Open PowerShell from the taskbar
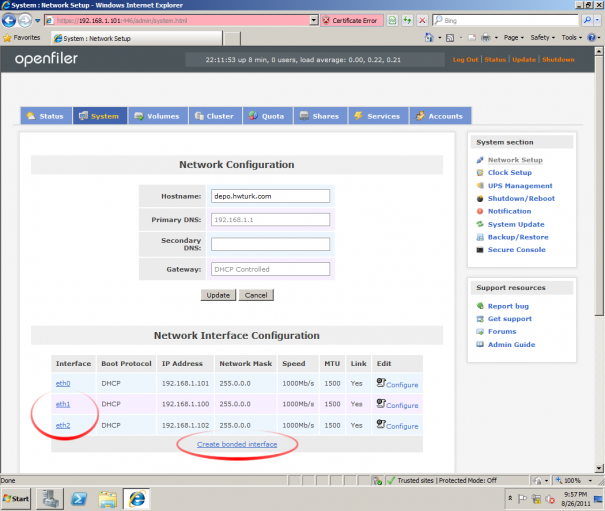The height and width of the screenshot is (511, 605). [79, 499]
